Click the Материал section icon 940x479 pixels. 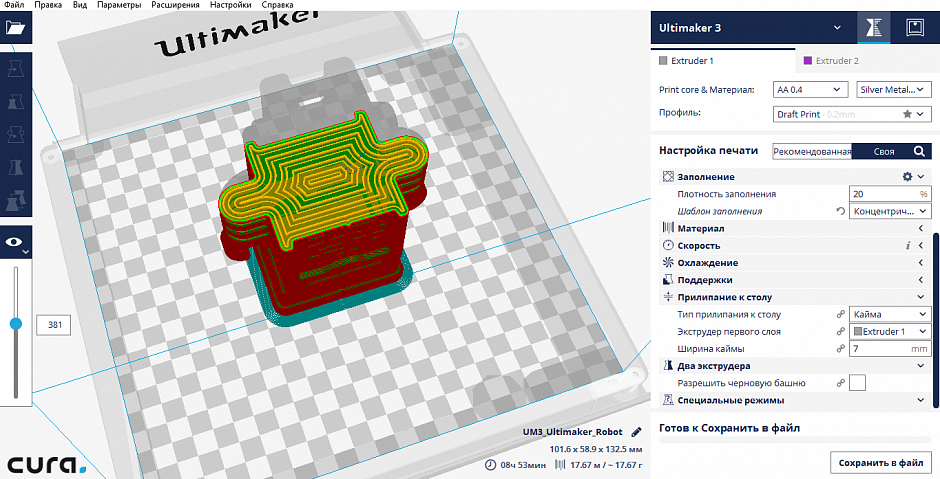(668, 228)
